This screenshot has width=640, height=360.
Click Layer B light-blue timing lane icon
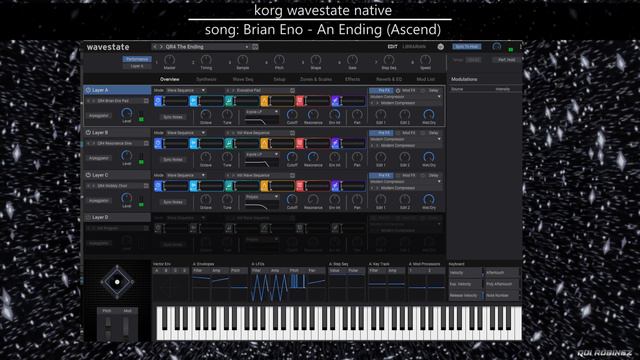[193, 143]
